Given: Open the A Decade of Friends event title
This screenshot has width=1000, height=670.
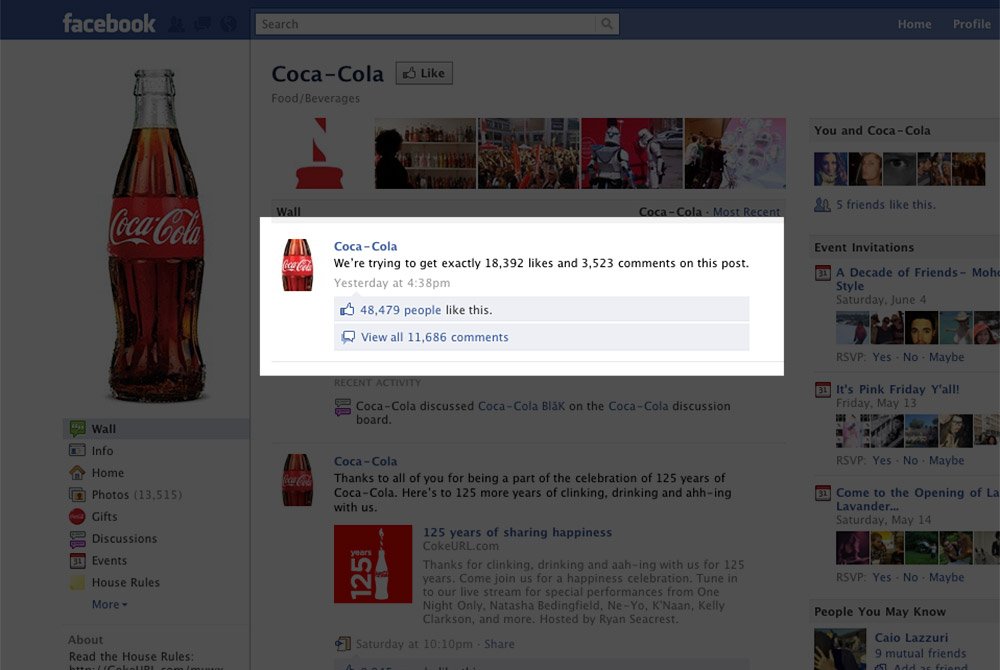Looking at the screenshot, I should 917,279.
